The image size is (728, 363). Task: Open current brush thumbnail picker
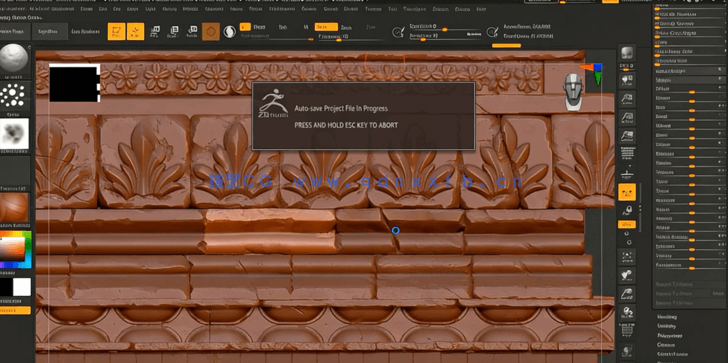point(14,60)
